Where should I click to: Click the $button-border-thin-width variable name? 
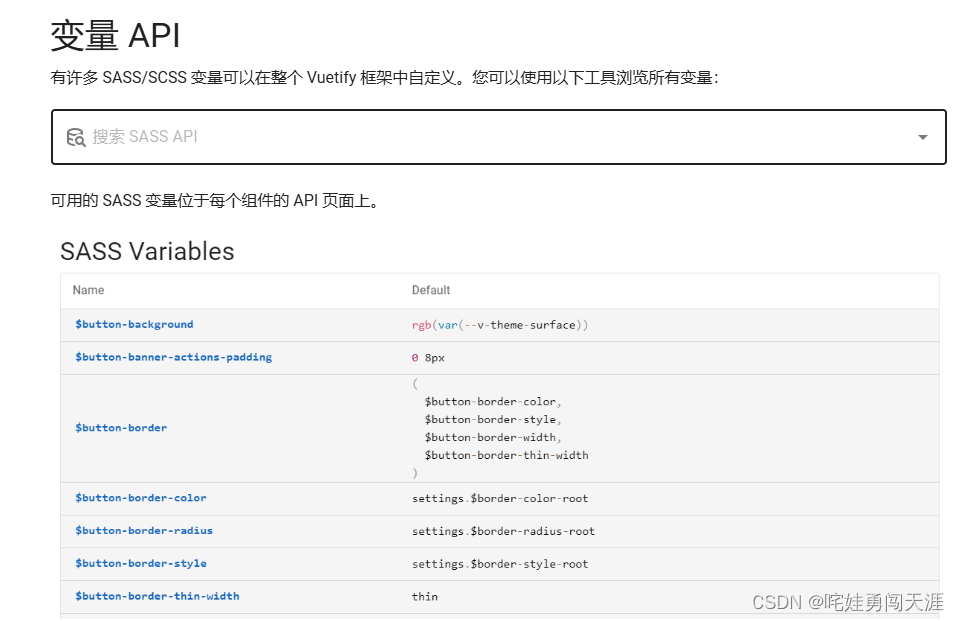tap(157, 596)
